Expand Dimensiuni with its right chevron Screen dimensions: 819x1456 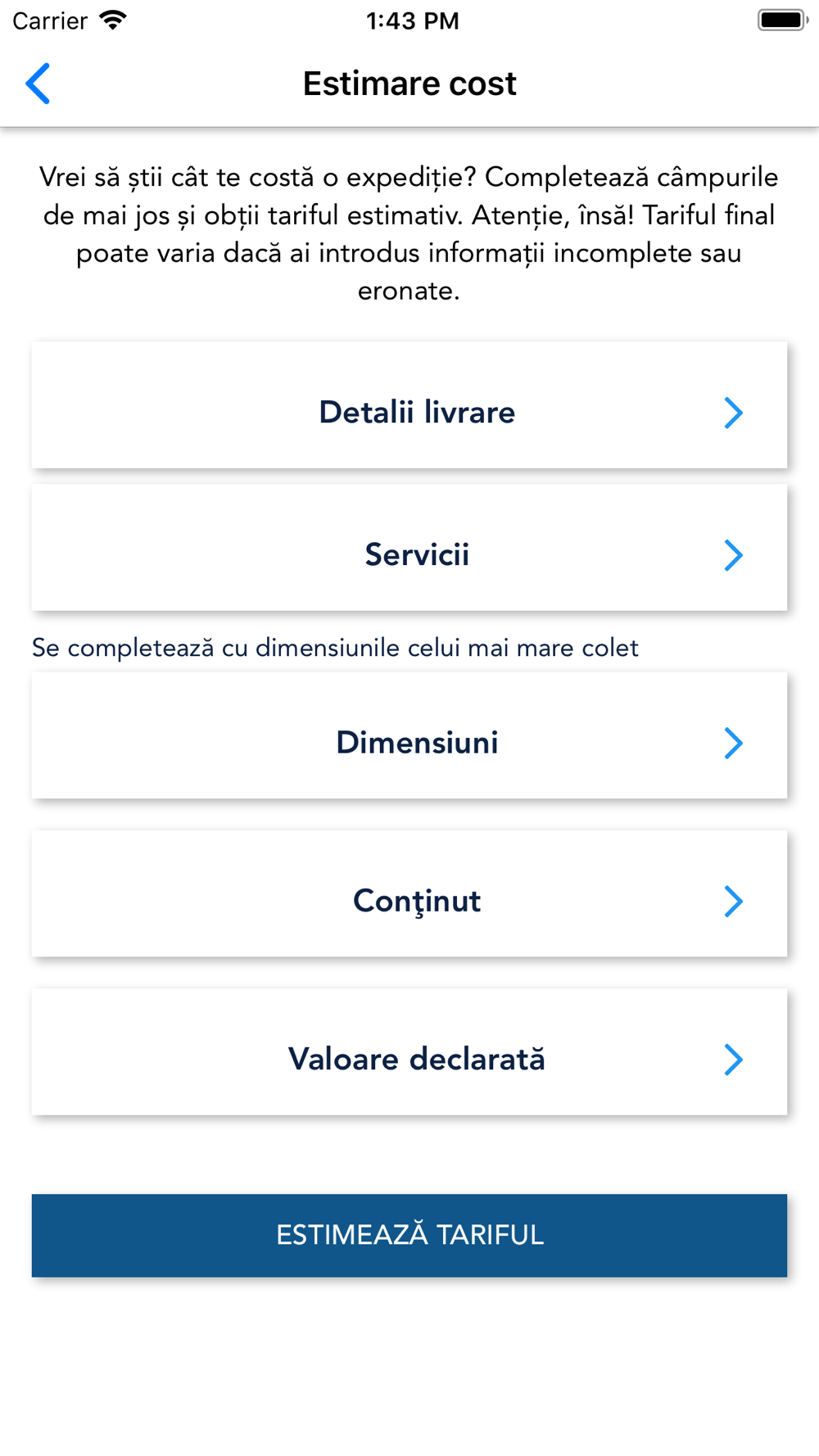734,743
